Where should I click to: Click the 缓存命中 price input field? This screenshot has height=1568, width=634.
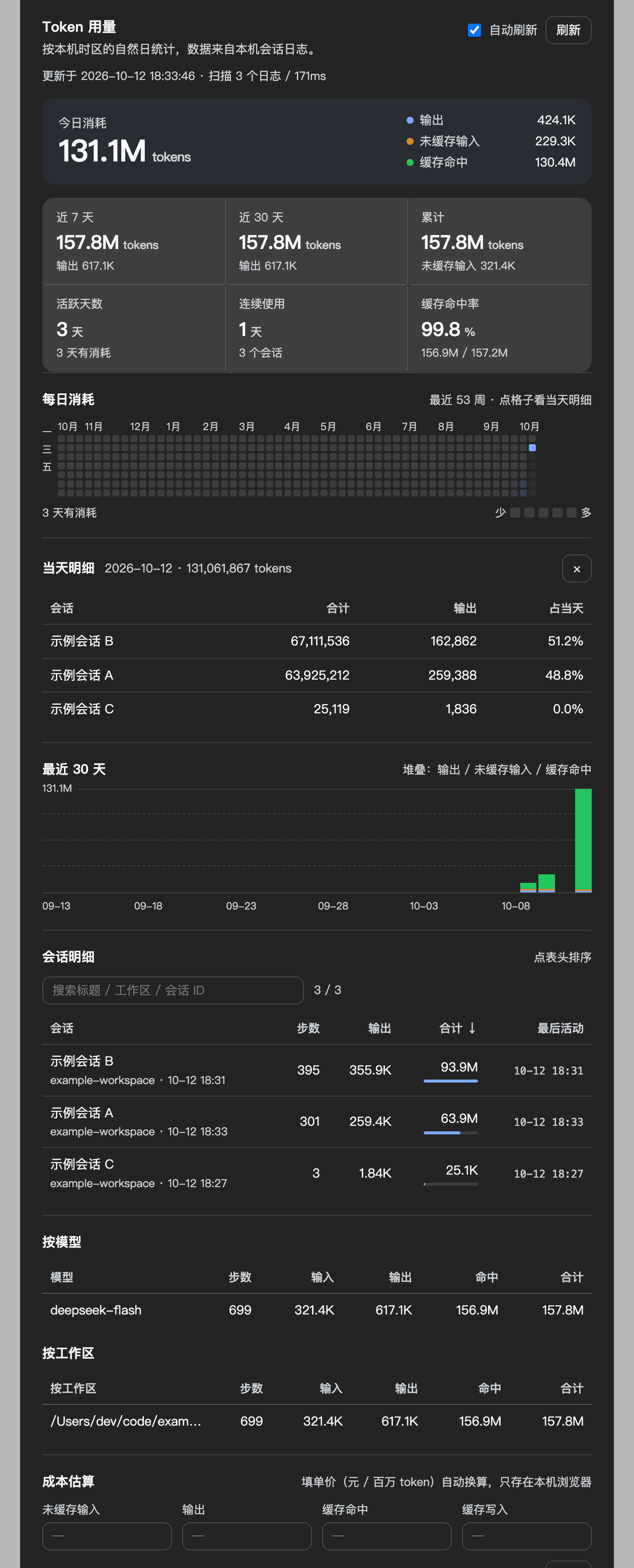387,1536
